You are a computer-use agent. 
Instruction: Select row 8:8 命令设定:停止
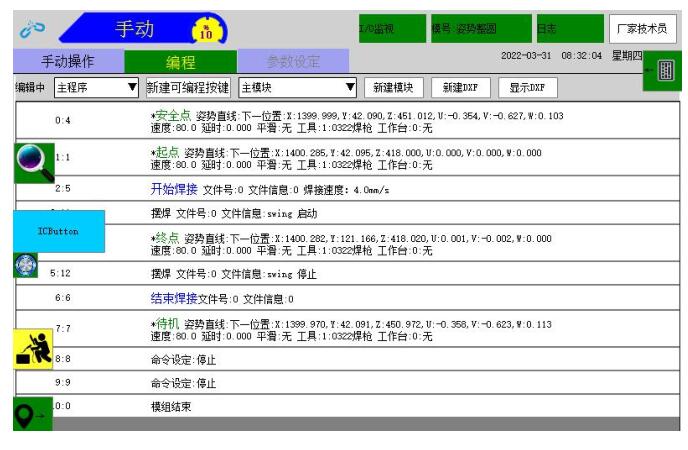click(x=348, y=359)
